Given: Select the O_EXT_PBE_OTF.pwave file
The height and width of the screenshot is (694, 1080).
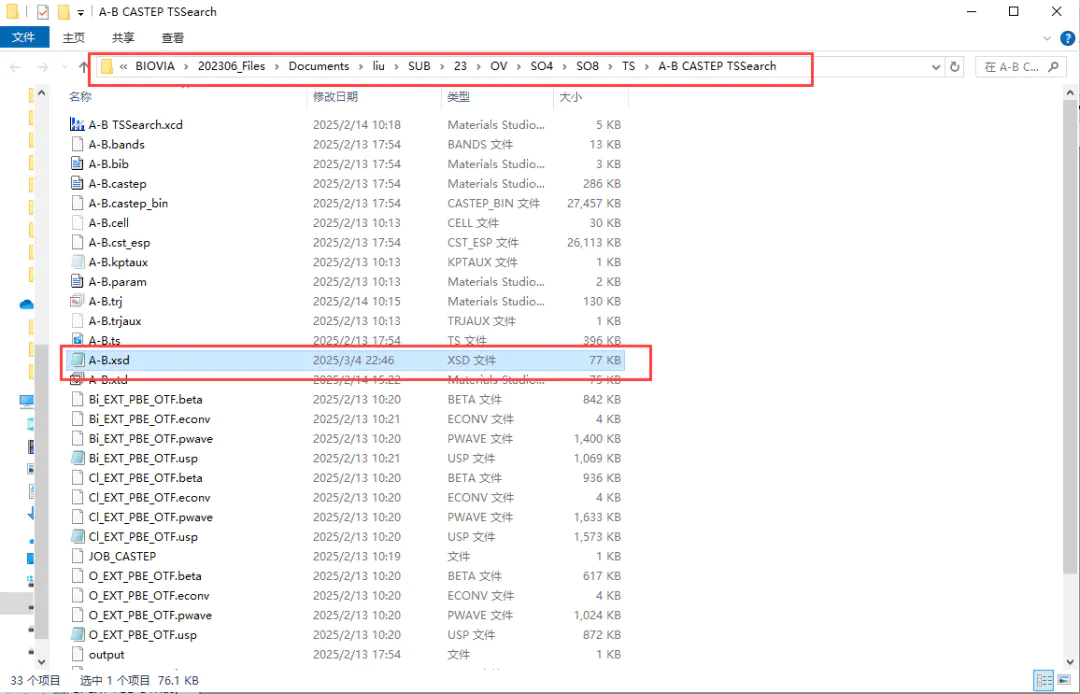Looking at the screenshot, I should (150, 616).
